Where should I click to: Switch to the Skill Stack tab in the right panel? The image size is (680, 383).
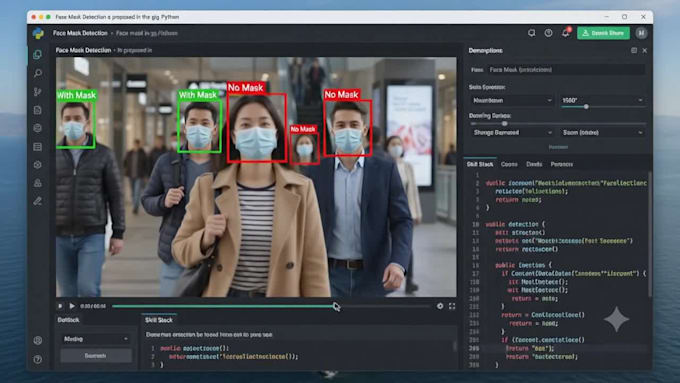click(x=480, y=164)
